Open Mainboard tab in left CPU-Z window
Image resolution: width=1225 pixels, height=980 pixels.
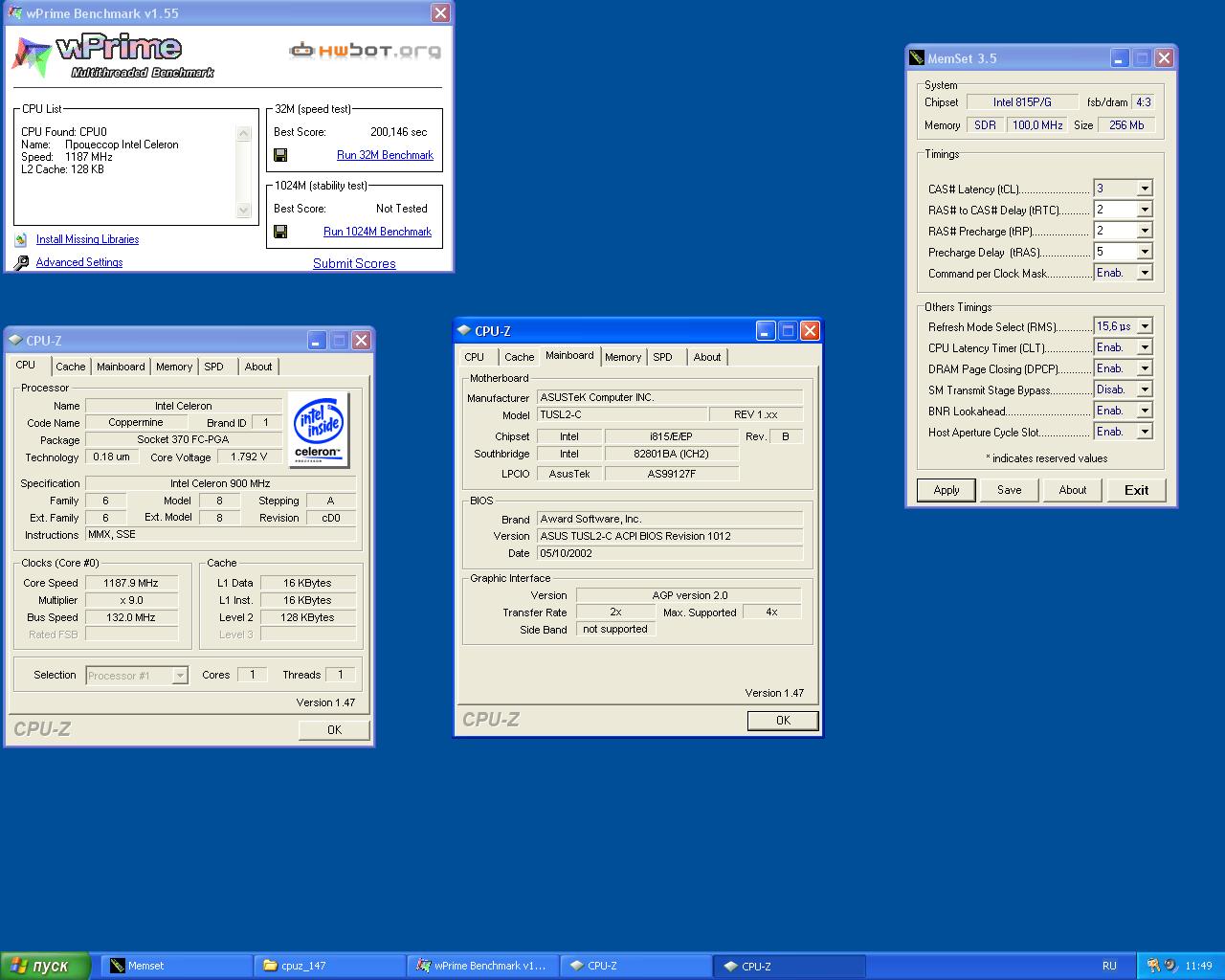[121, 367]
